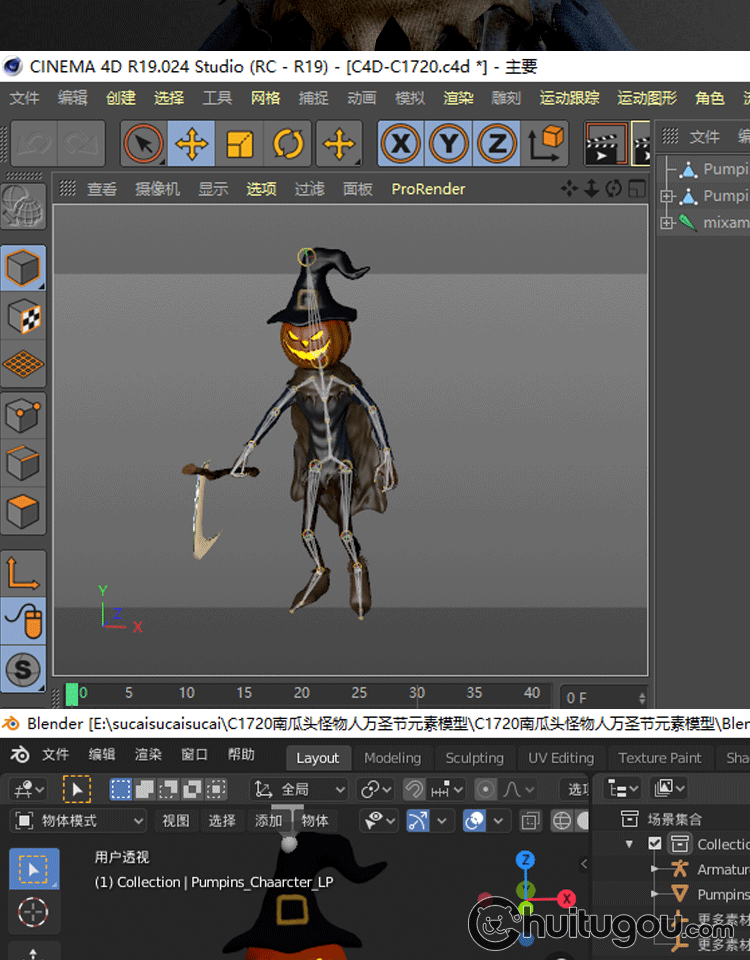The image size is (750, 960).
Task: Activate the Rotate tool in Cinema 4D
Action: click(x=288, y=145)
